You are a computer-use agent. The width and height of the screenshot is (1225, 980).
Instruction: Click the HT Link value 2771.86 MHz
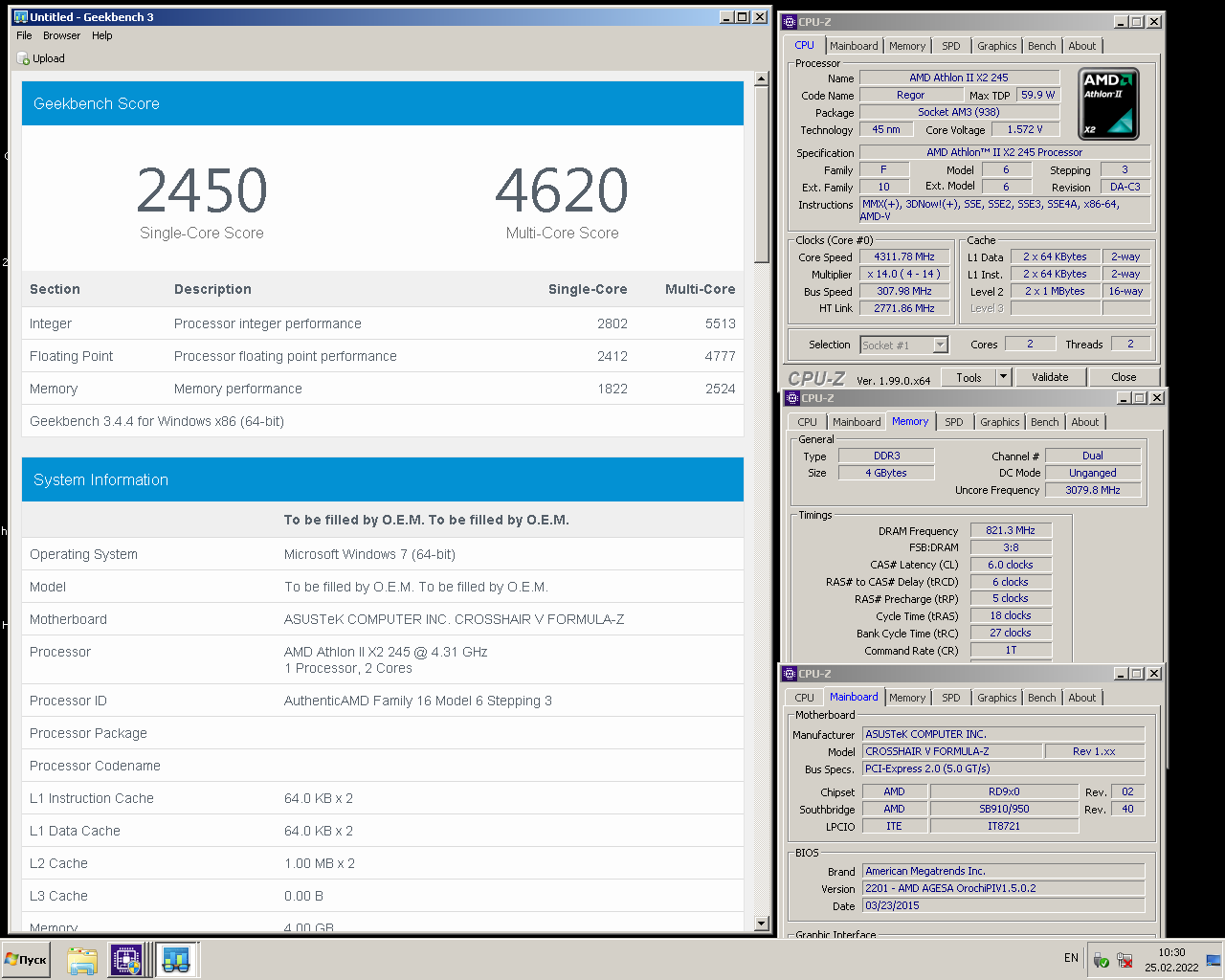[x=903, y=308]
